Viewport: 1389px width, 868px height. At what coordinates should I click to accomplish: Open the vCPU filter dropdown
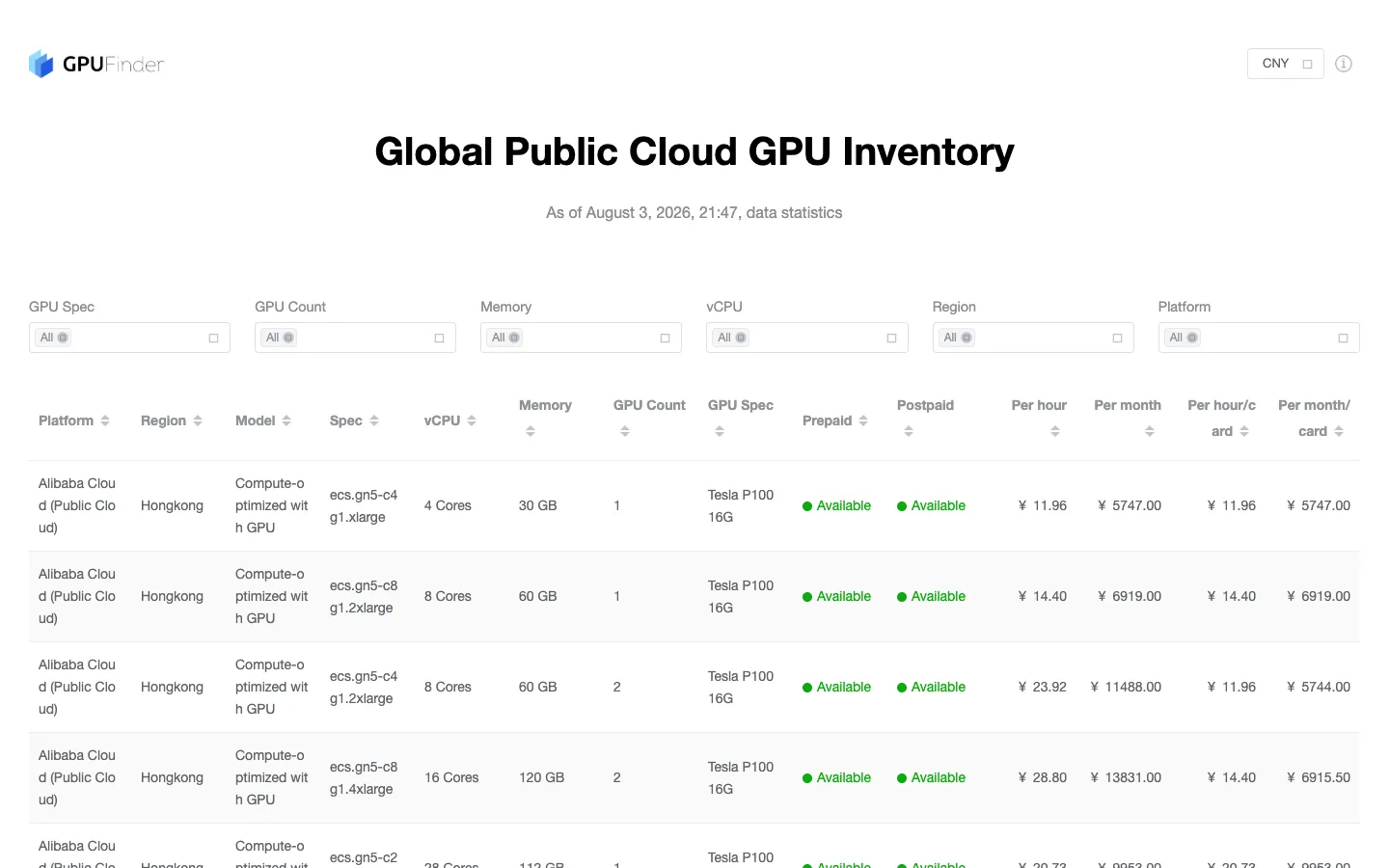click(807, 338)
